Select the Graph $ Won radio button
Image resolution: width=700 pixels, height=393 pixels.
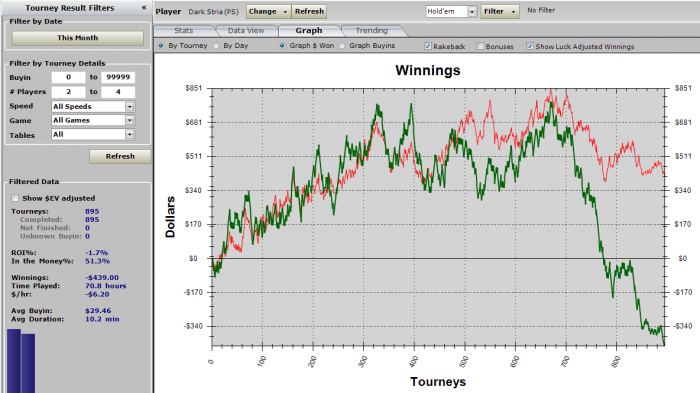(282, 46)
